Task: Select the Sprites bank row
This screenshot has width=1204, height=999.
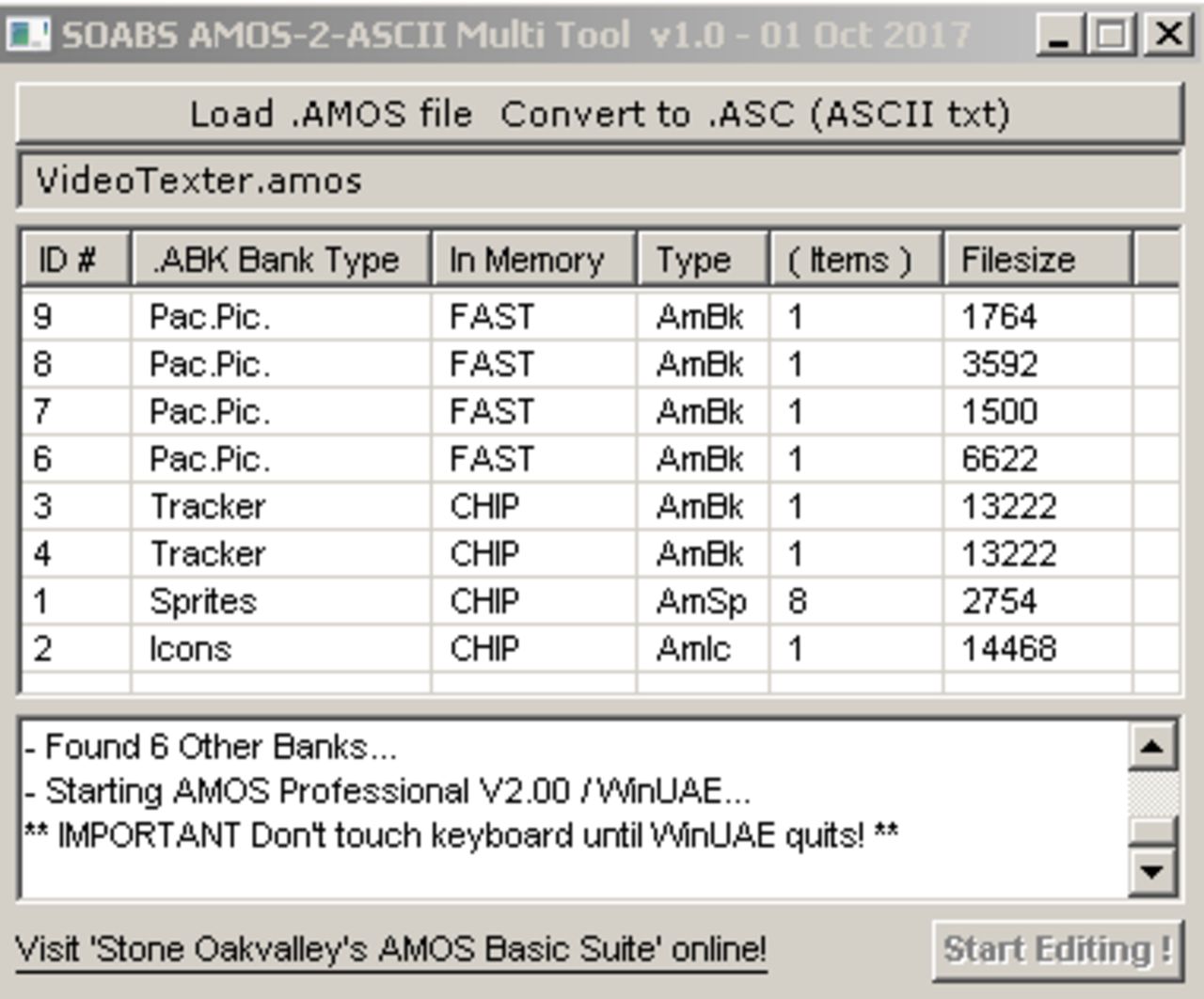Action: click(x=203, y=602)
